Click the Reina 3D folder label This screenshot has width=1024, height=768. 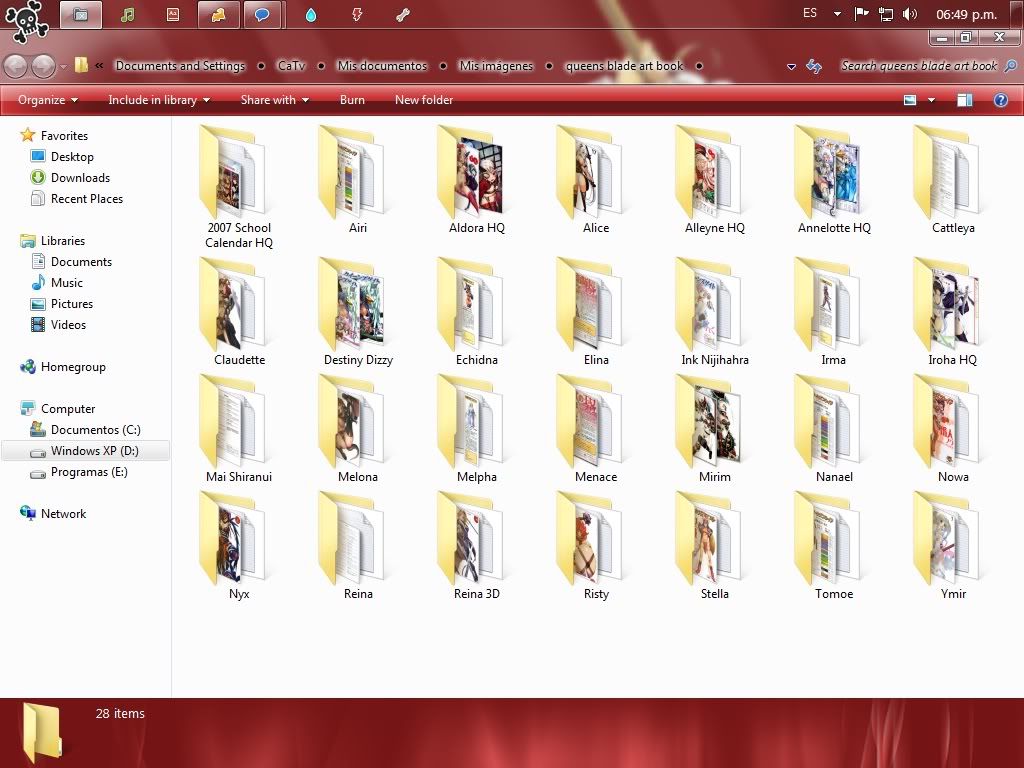coord(477,594)
